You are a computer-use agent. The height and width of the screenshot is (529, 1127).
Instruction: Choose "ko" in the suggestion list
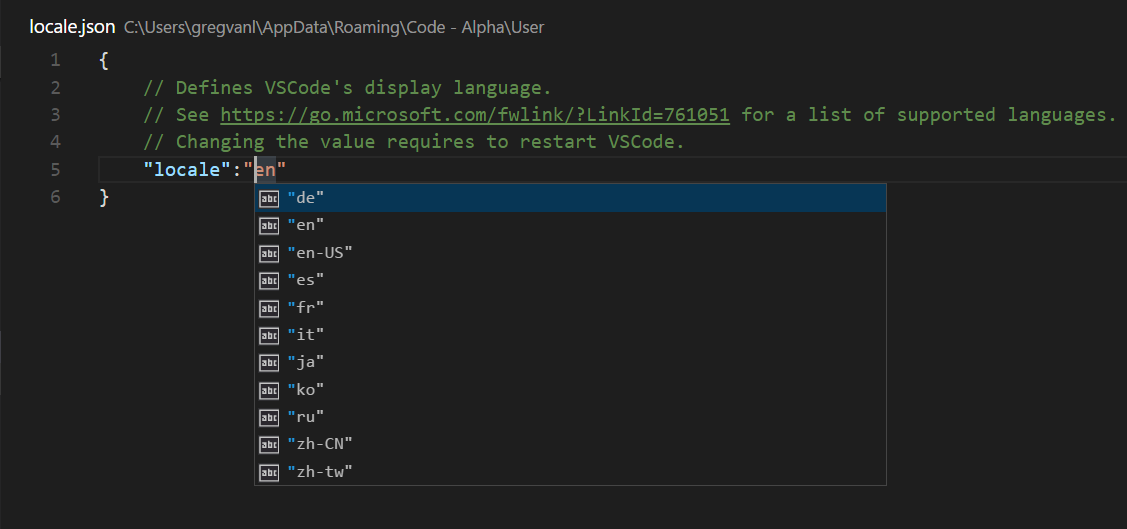(571, 390)
